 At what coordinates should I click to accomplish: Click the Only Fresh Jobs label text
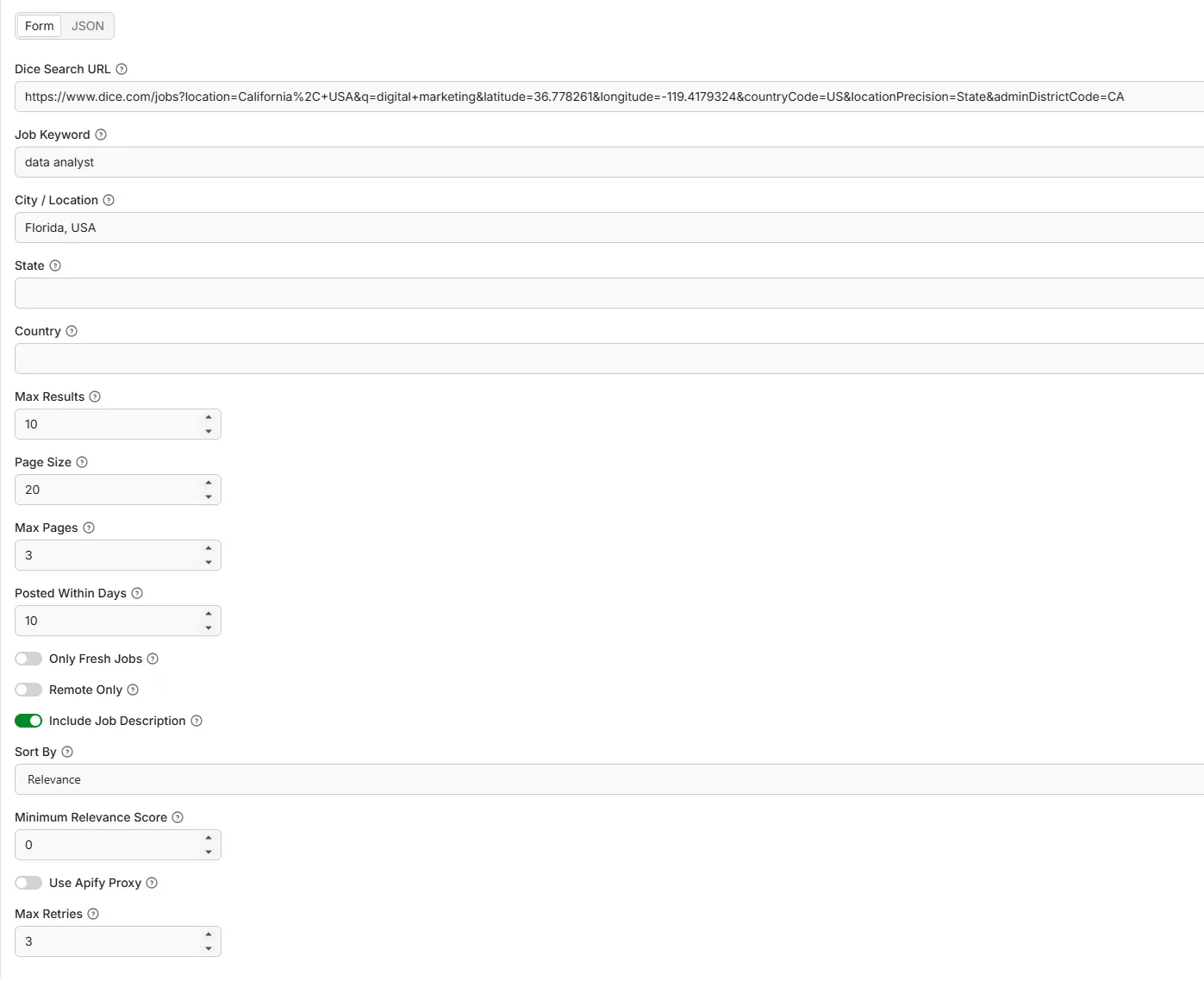click(96, 659)
